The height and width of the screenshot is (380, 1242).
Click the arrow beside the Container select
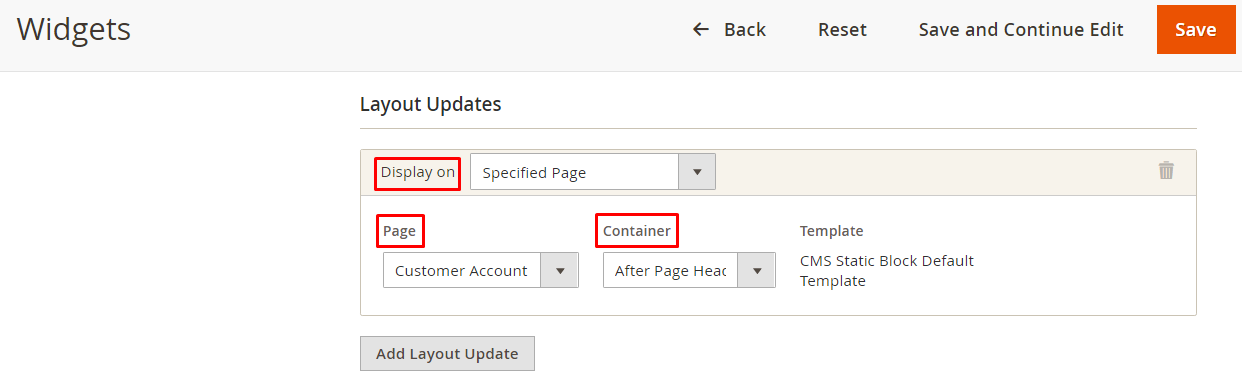[757, 270]
